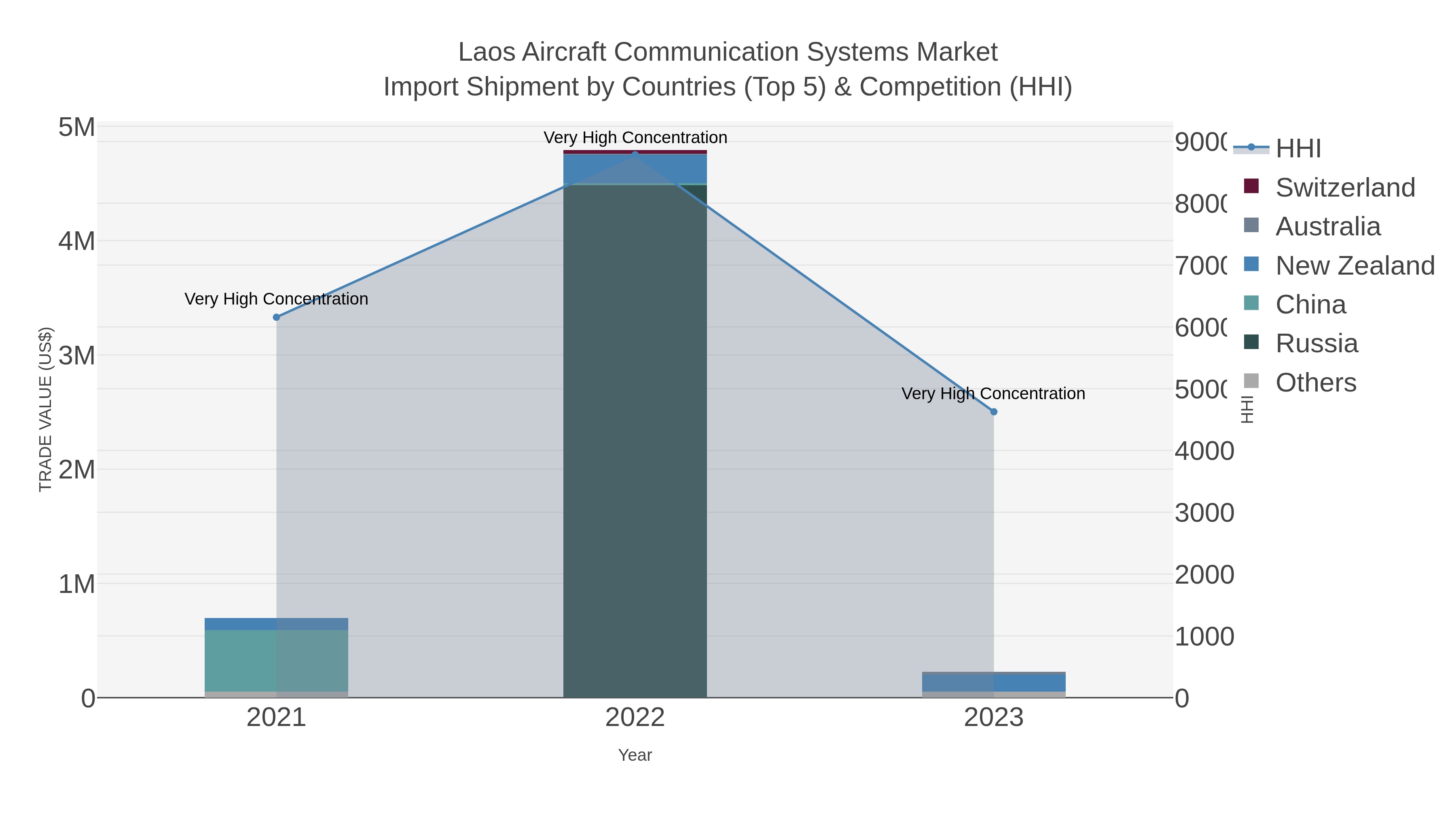
Task: Toggle the Russia legend entry
Action: pyautogui.click(x=1301, y=343)
